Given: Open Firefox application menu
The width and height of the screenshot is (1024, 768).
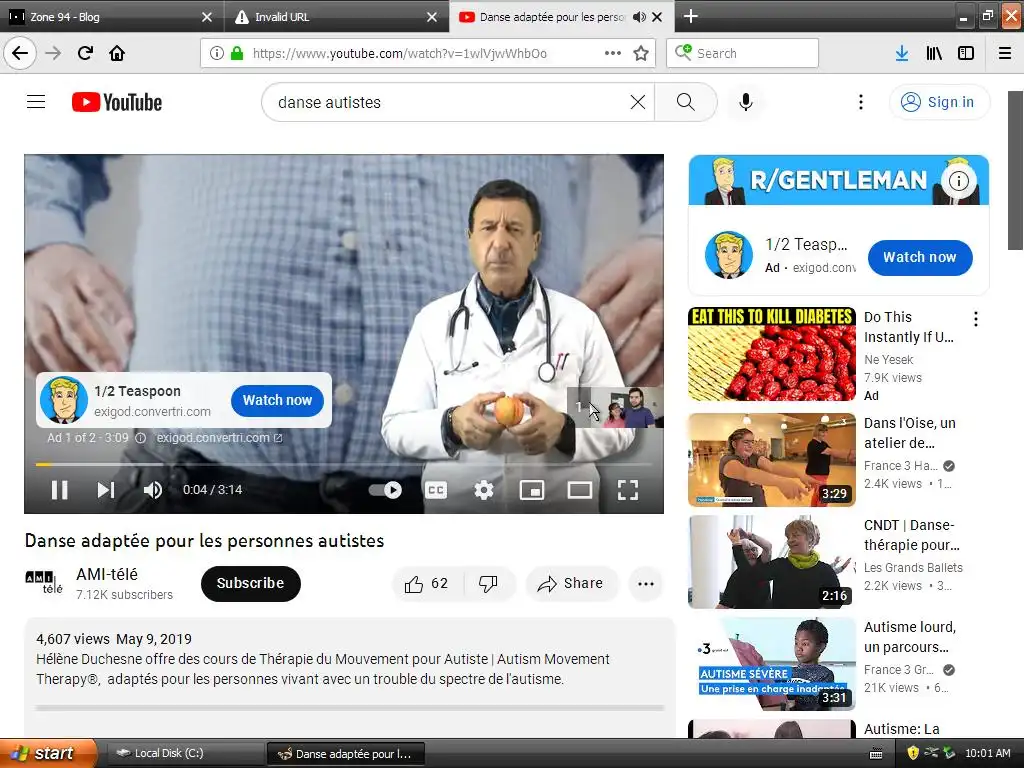Looking at the screenshot, I should coord(1005,53).
